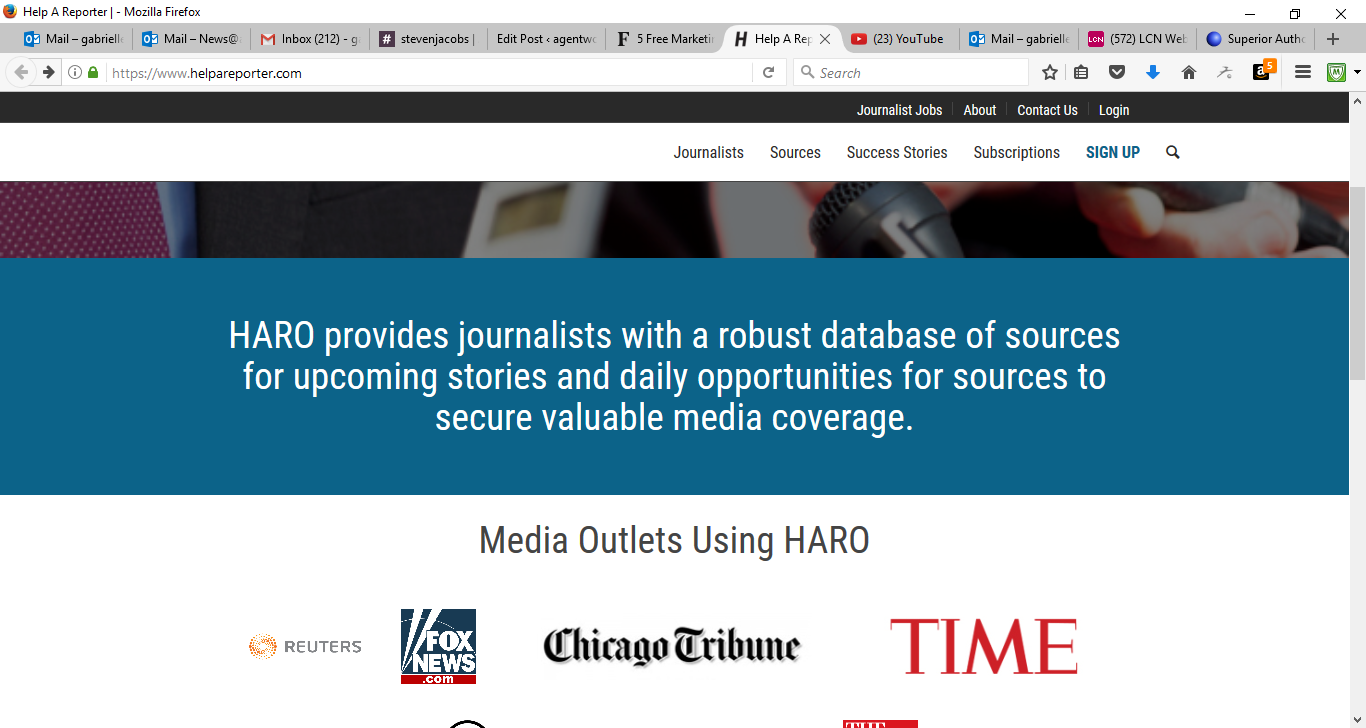Open the Journalist Jobs link
The image size is (1366, 728).
899,110
